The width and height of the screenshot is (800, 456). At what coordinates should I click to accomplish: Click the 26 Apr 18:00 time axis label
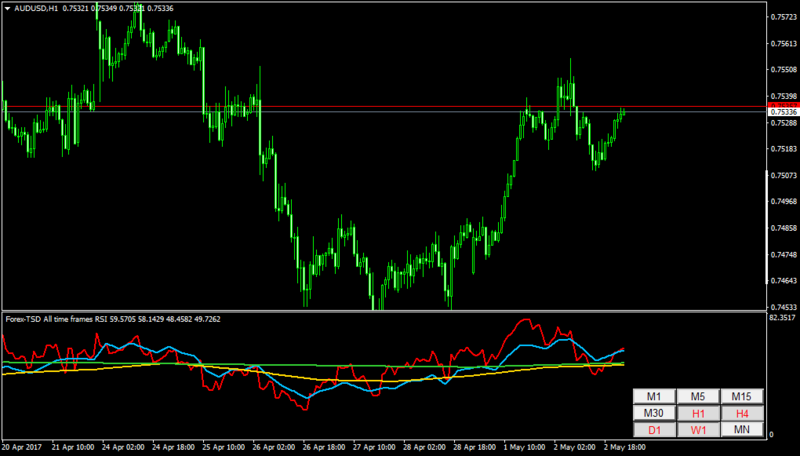(x=324, y=447)
